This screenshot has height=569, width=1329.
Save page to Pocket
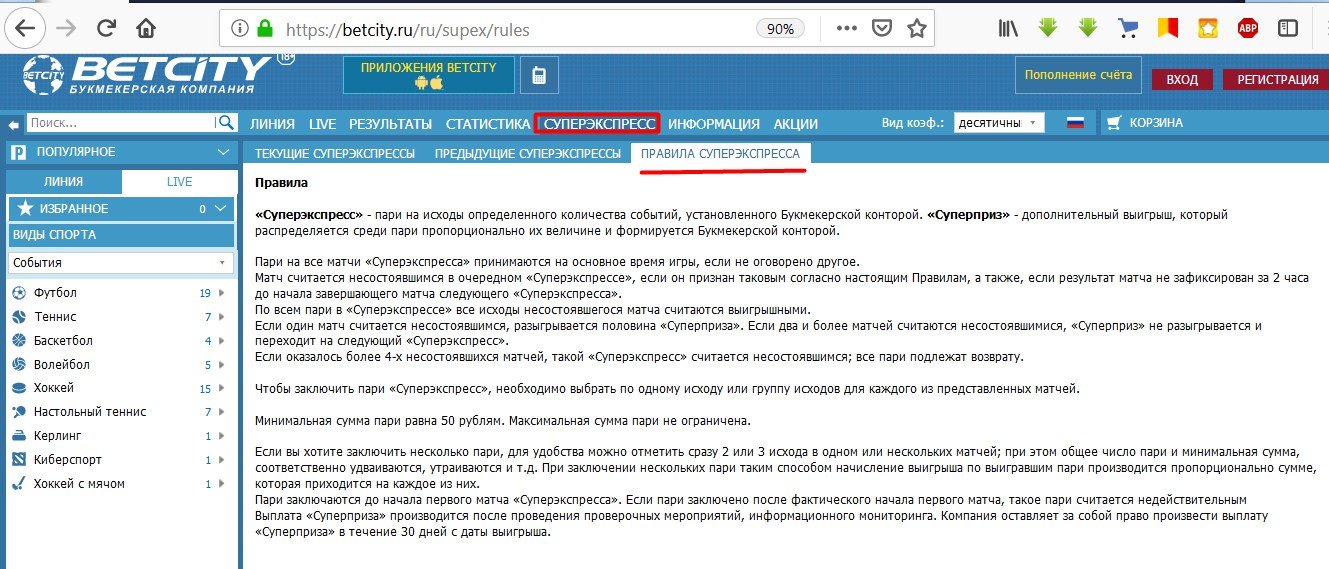coord(882,29)
